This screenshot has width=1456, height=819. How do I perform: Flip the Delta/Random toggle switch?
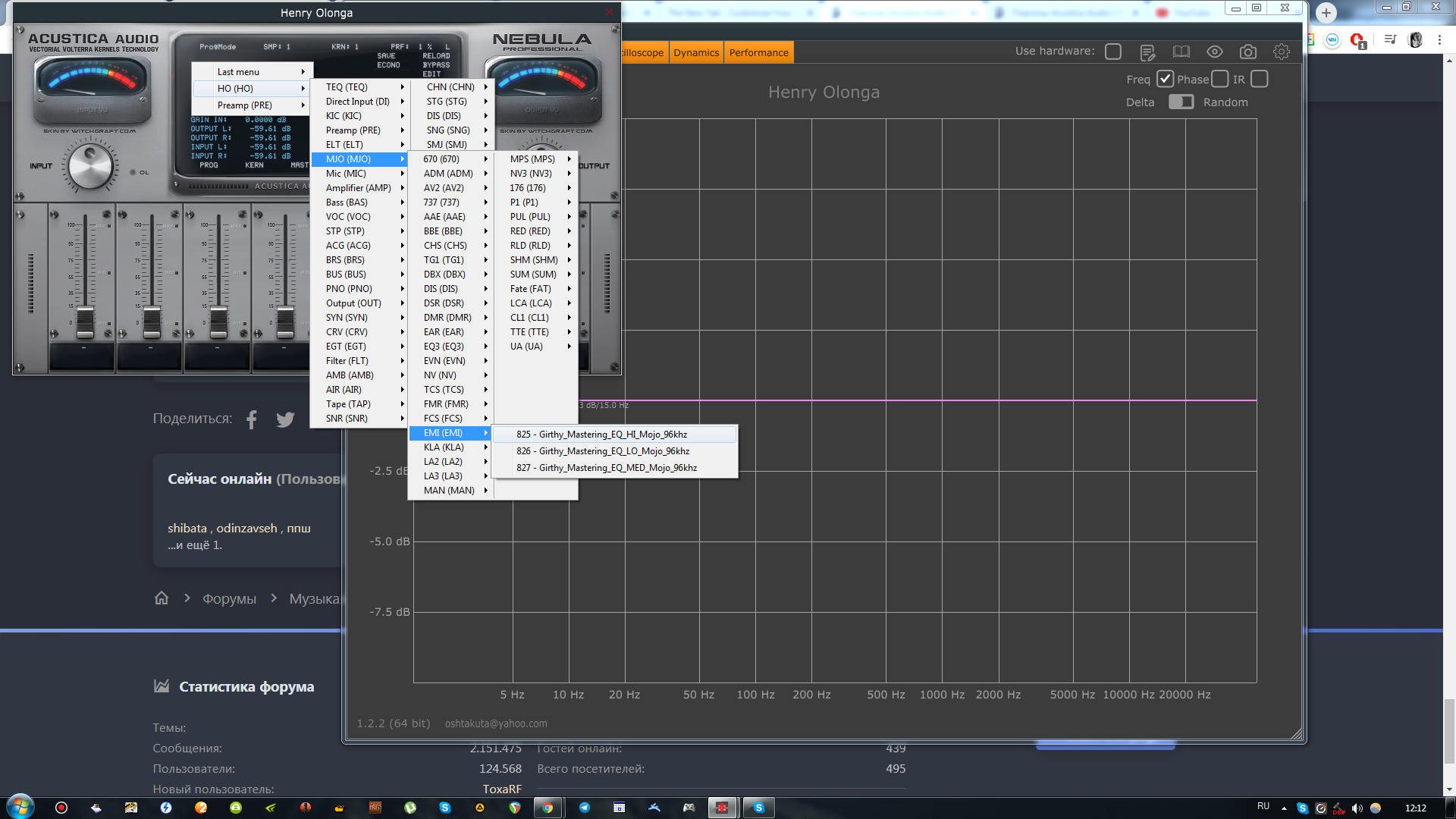point(1181,102)
